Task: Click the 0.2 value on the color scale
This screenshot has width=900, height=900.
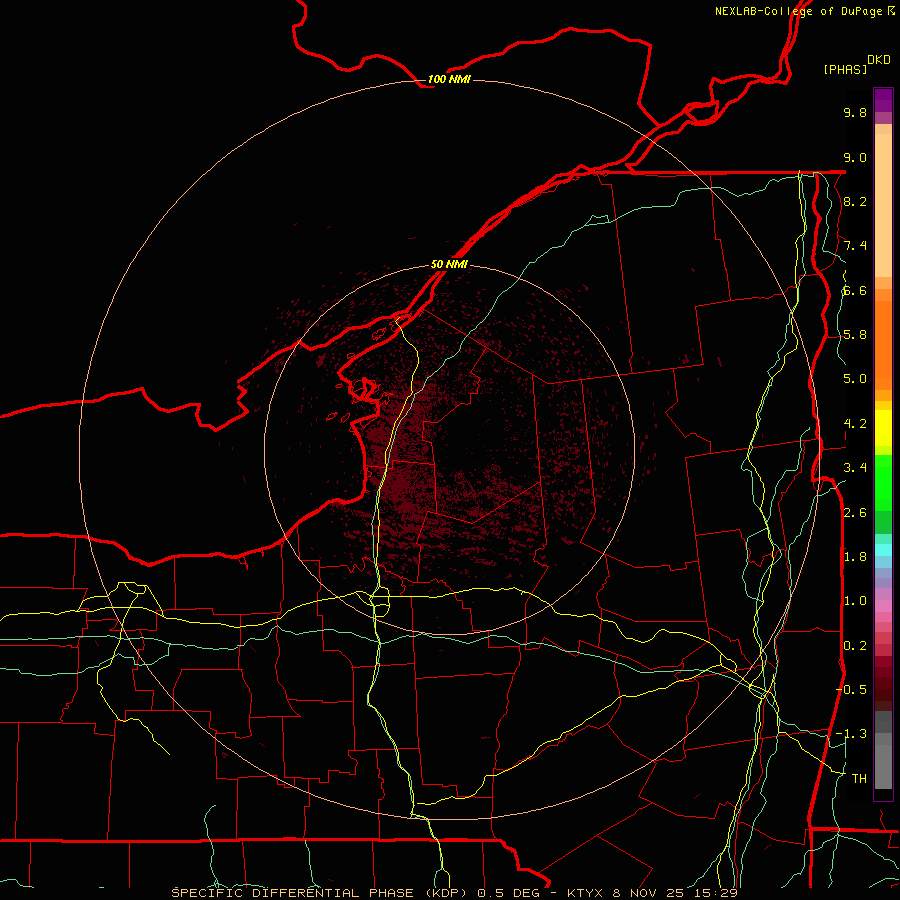Action: pyautogui.click(x=855, y=646)
